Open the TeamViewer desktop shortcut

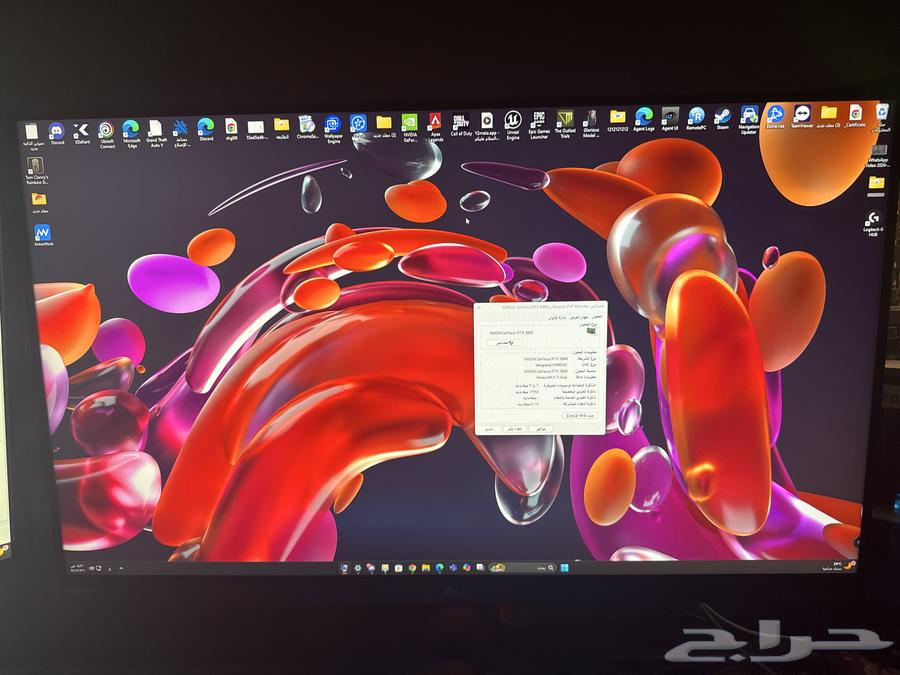pyautogui.click(x=801, y=114)
